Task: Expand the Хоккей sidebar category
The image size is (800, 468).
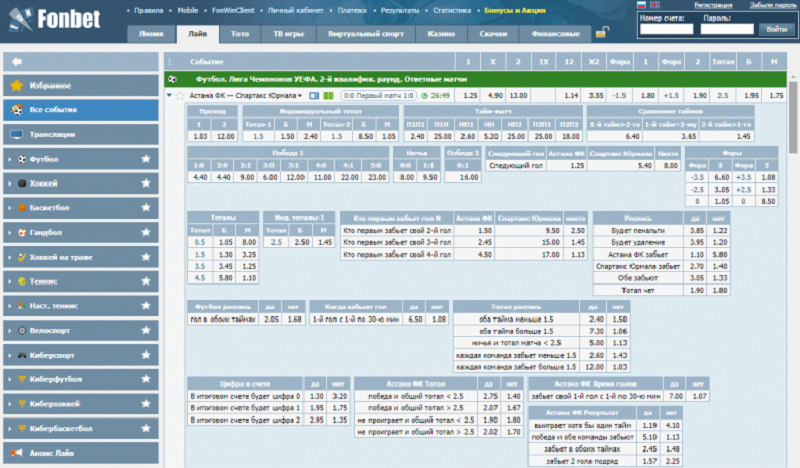Action: [x=10, y=184]
